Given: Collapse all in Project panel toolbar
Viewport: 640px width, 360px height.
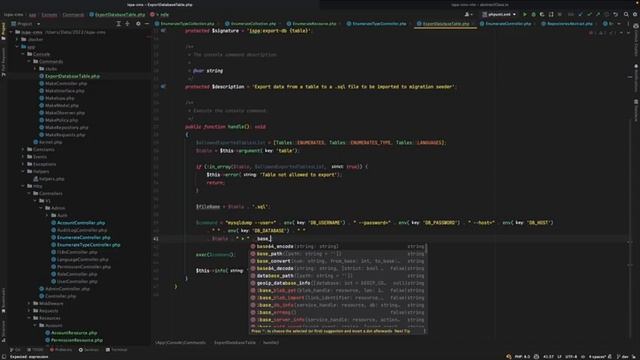Looking at the screenshot, I should click(127, 24).
